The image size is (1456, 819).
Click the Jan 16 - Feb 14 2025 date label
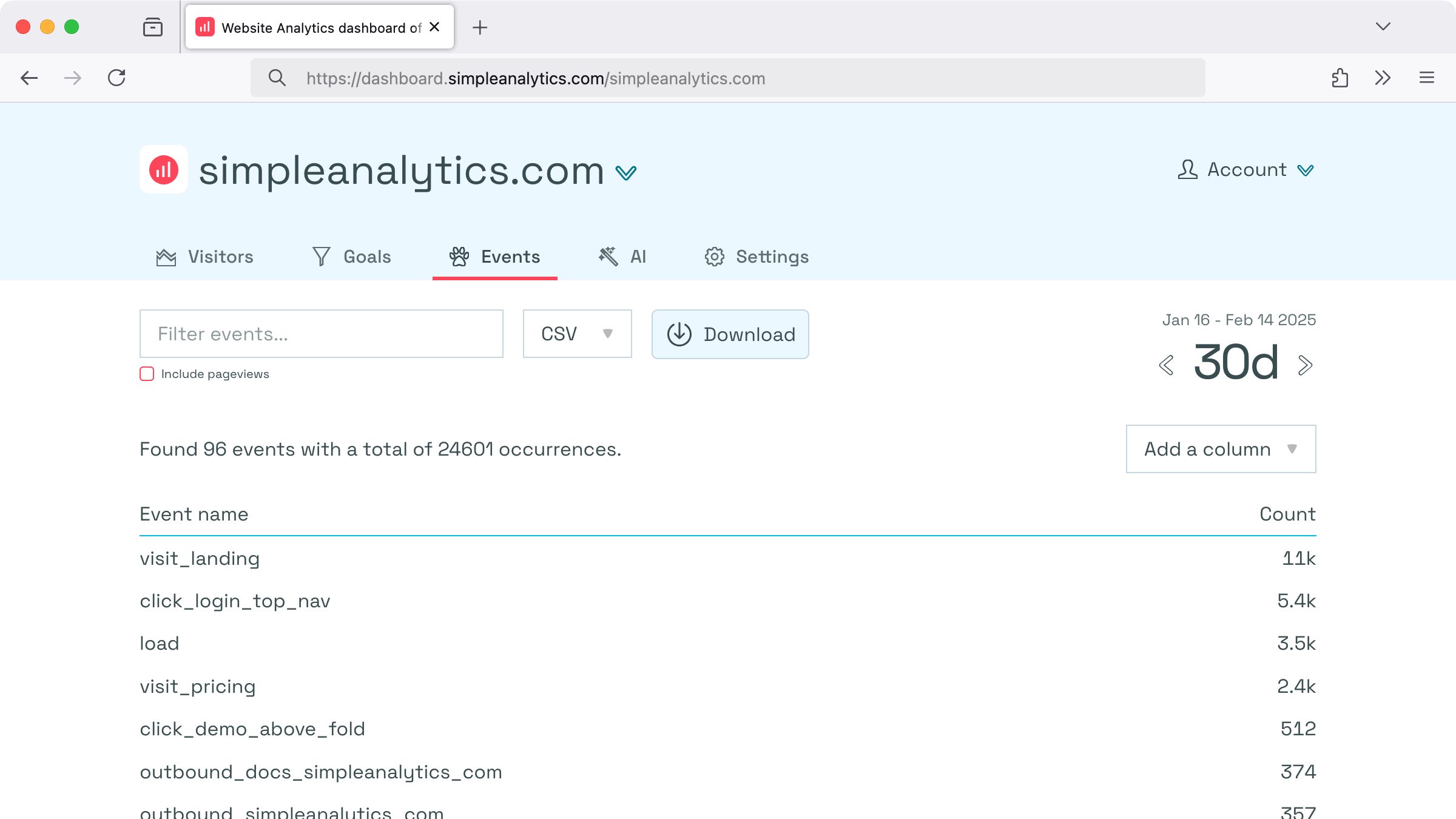click(1239, 320)
